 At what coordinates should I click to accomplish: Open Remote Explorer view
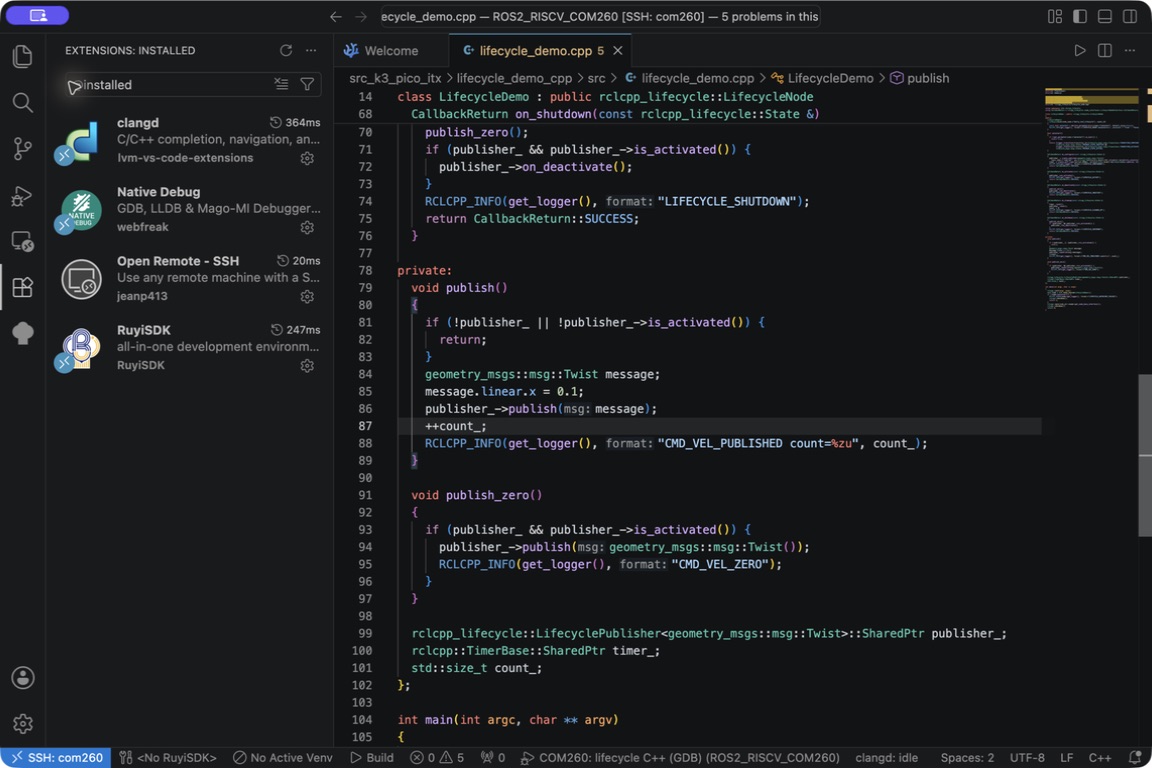(x=23, y=241)
